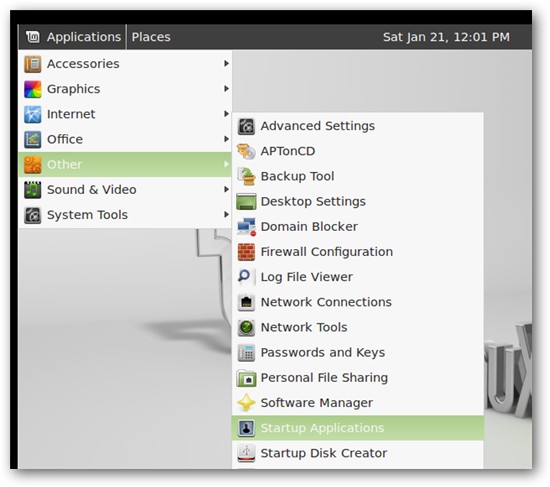Open Network Connections from the submenu
Image resolution: width=550 pixels, height=487 pixels.
pos(358,302)
